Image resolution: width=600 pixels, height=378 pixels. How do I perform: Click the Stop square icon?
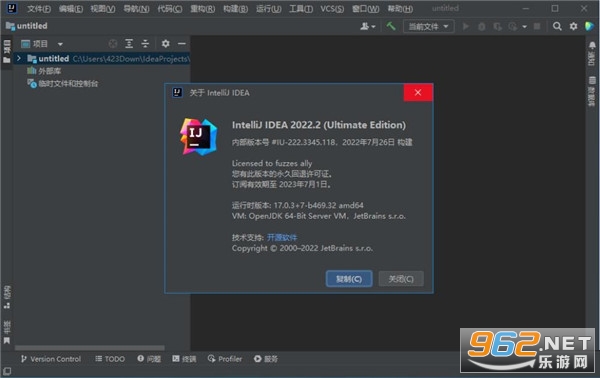[537, 26]
